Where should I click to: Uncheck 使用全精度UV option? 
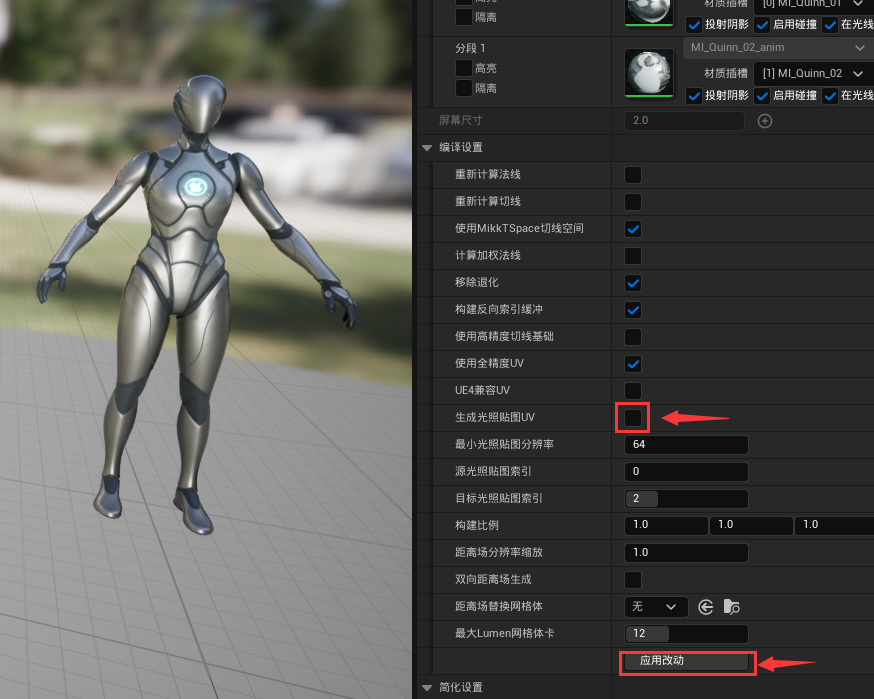click(x=633, y=364)
